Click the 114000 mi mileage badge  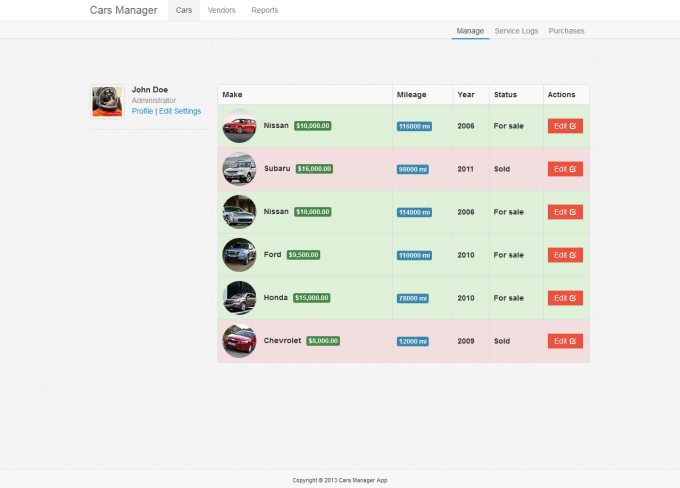click(414, 212)
